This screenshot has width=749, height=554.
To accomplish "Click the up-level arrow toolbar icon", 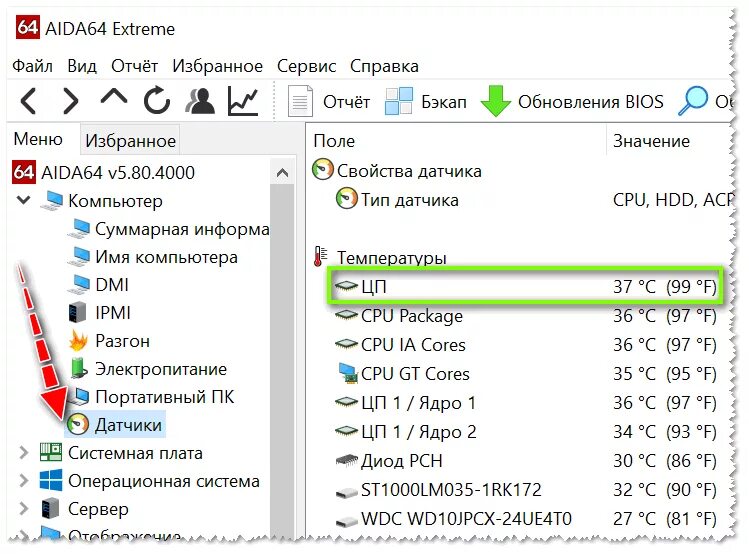I will pos(114,96).
